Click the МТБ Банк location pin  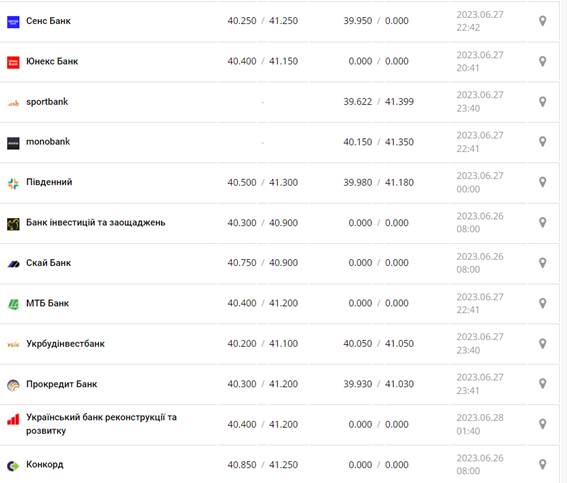[542, 303]
